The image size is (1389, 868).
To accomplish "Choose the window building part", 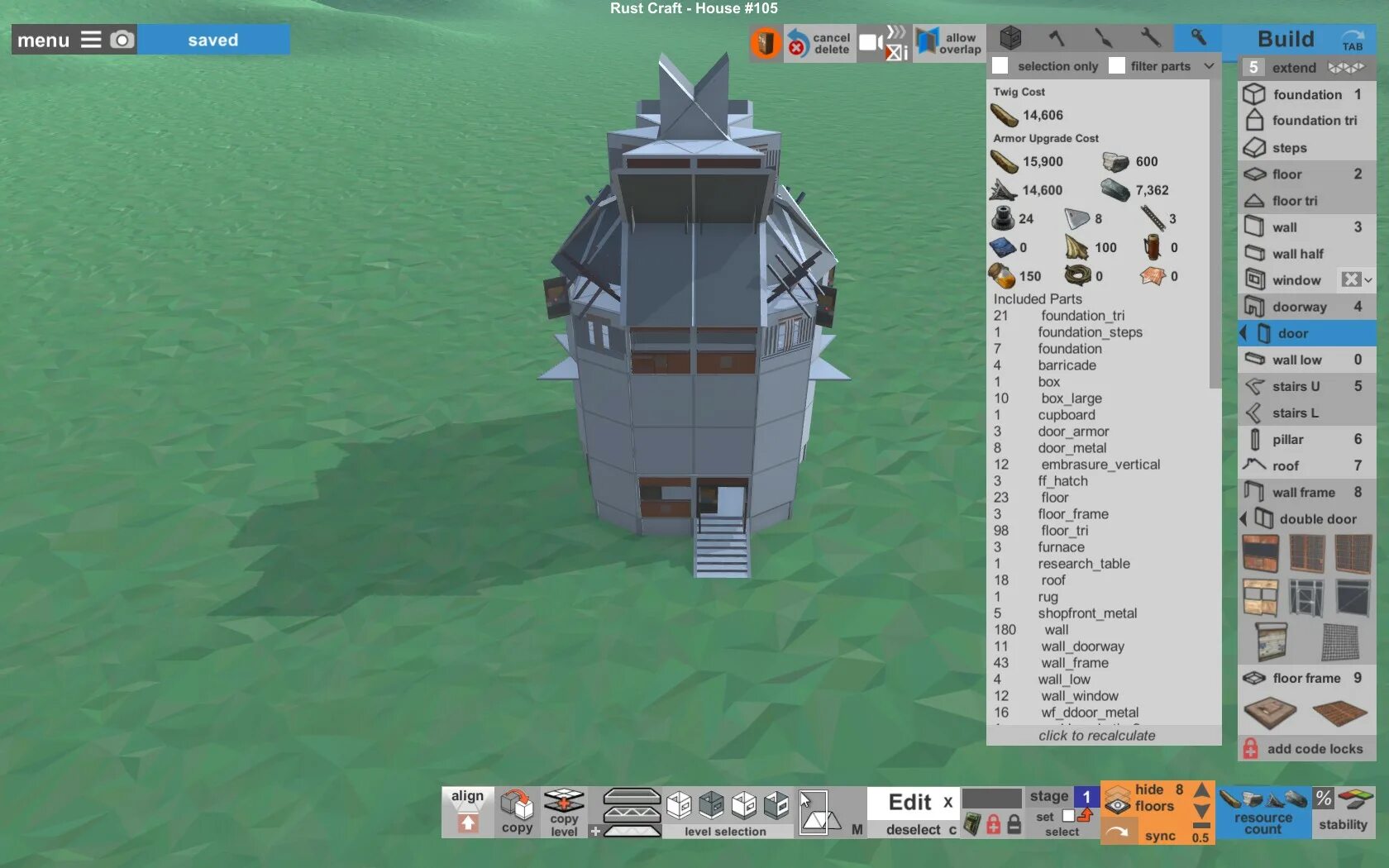I will tap(1287, 279).
